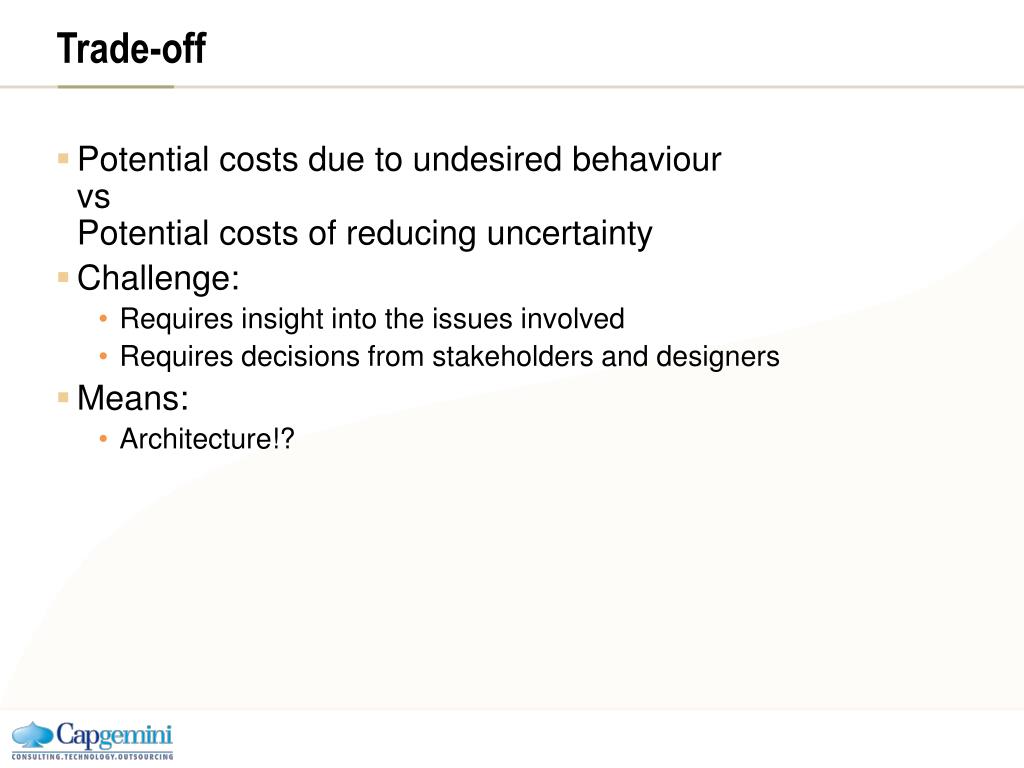
Task: Click the Capgemini logo icon
Action: click(33, 735)
